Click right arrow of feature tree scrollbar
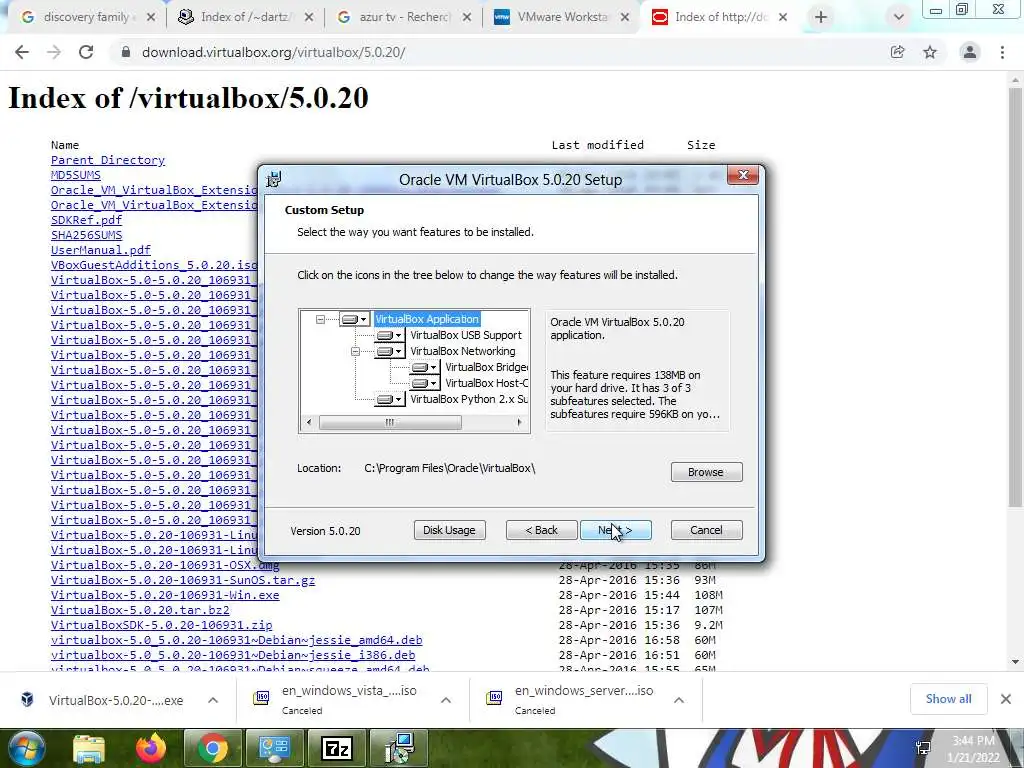The width and height of the screenshot is (1024, 768). coord(519,423)
